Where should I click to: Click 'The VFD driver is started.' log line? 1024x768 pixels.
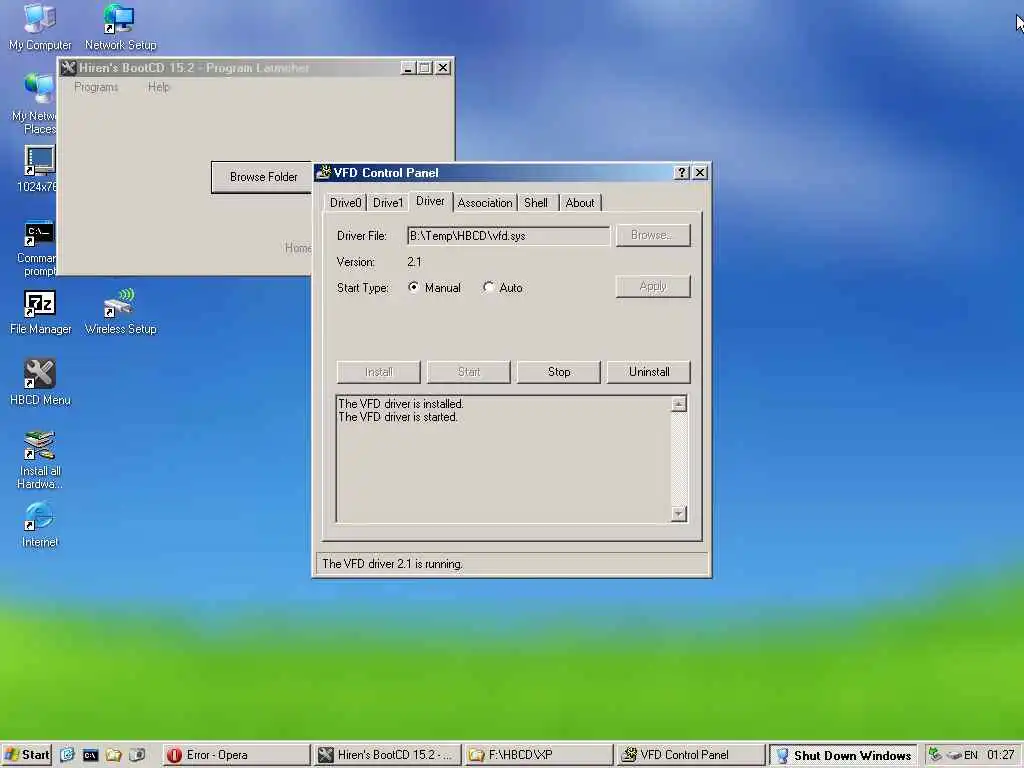[398, 417]
